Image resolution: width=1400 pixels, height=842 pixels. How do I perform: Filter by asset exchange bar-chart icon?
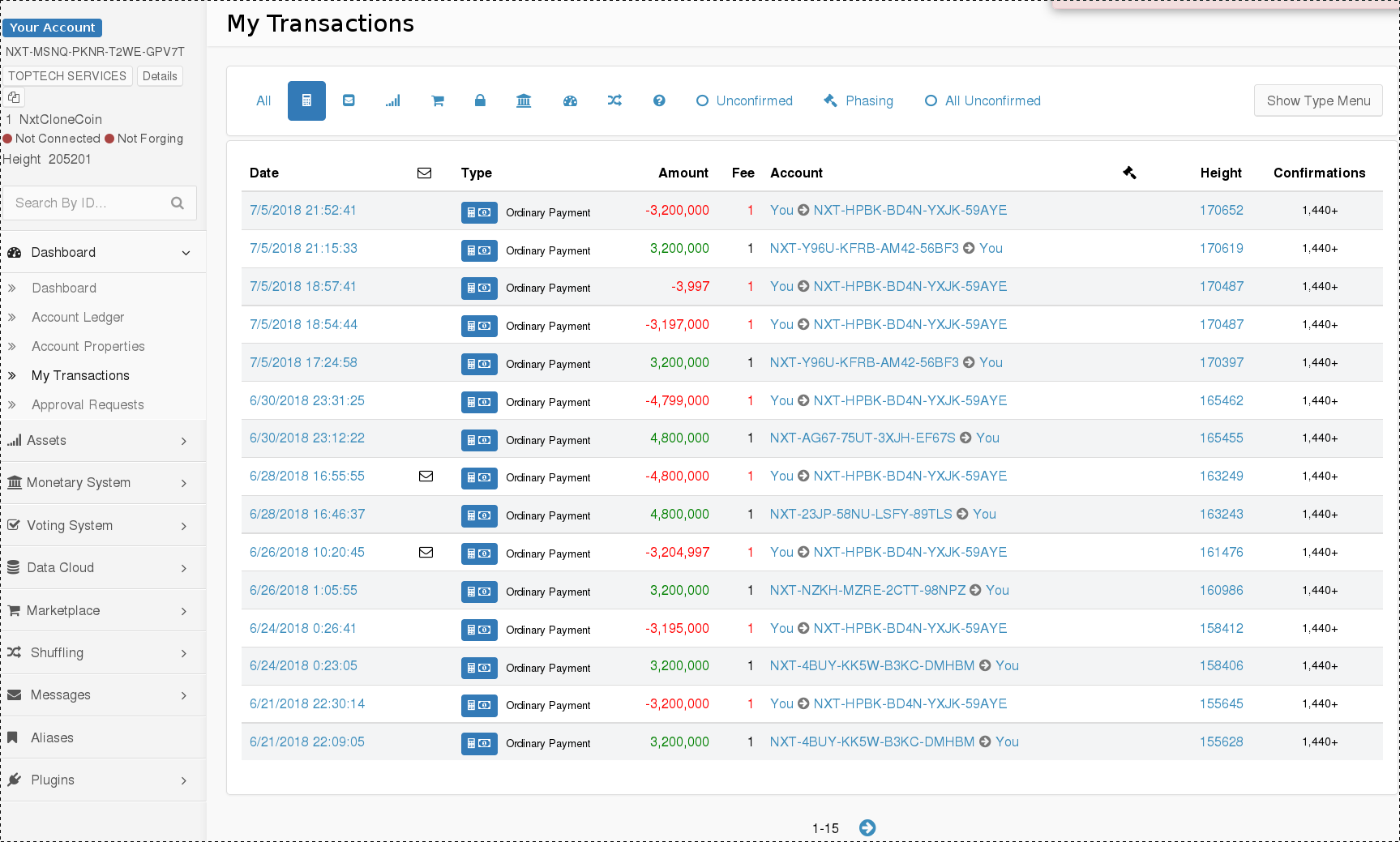pos(393,100)
